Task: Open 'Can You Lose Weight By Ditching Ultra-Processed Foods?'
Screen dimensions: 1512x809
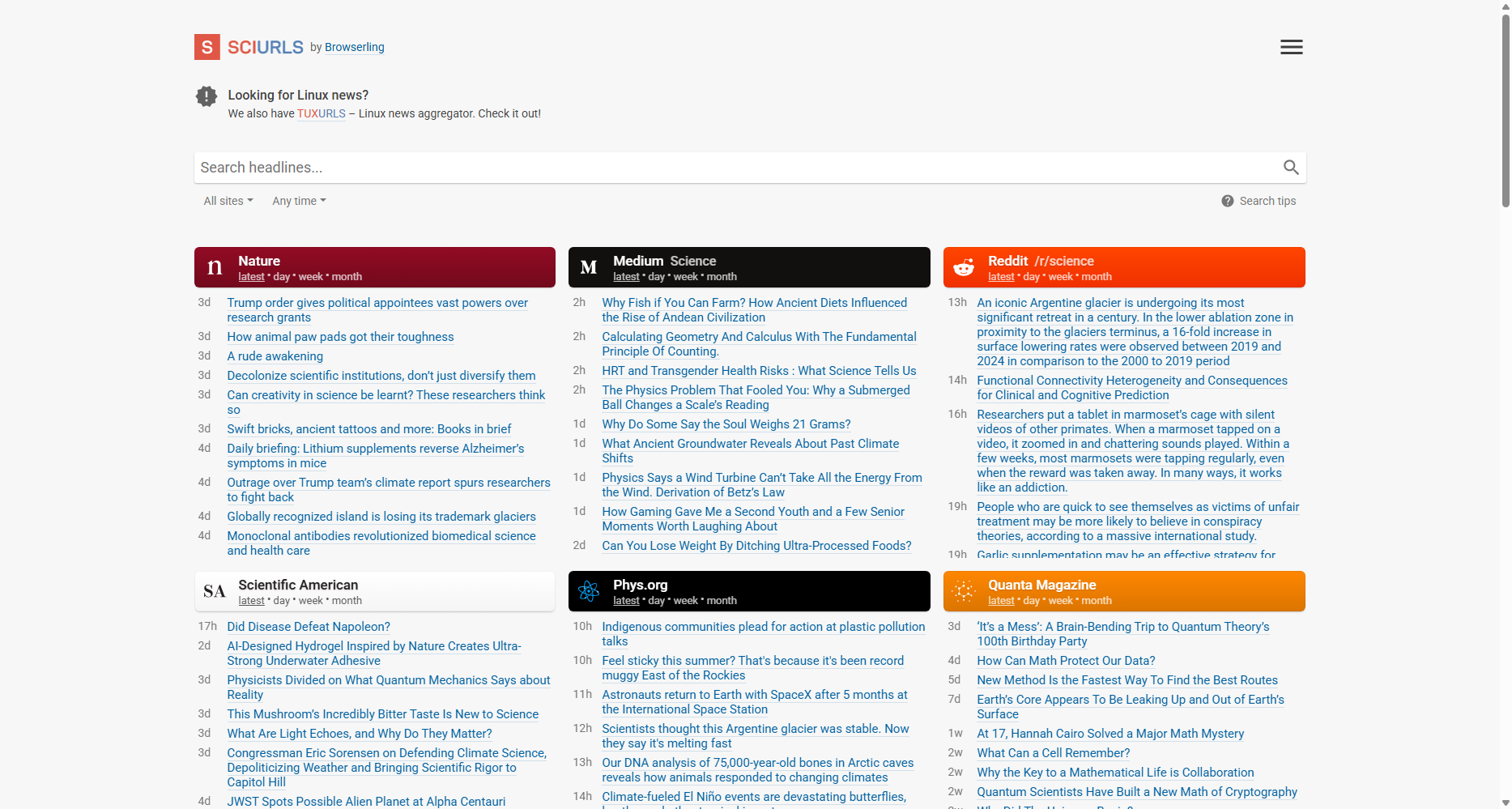Action: click(x=756, y=546)
